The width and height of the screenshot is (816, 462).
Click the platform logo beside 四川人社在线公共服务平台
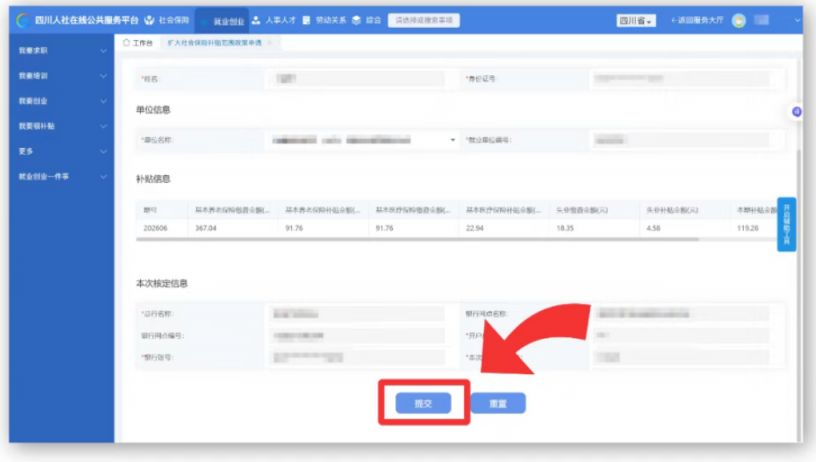pos(22,20)
